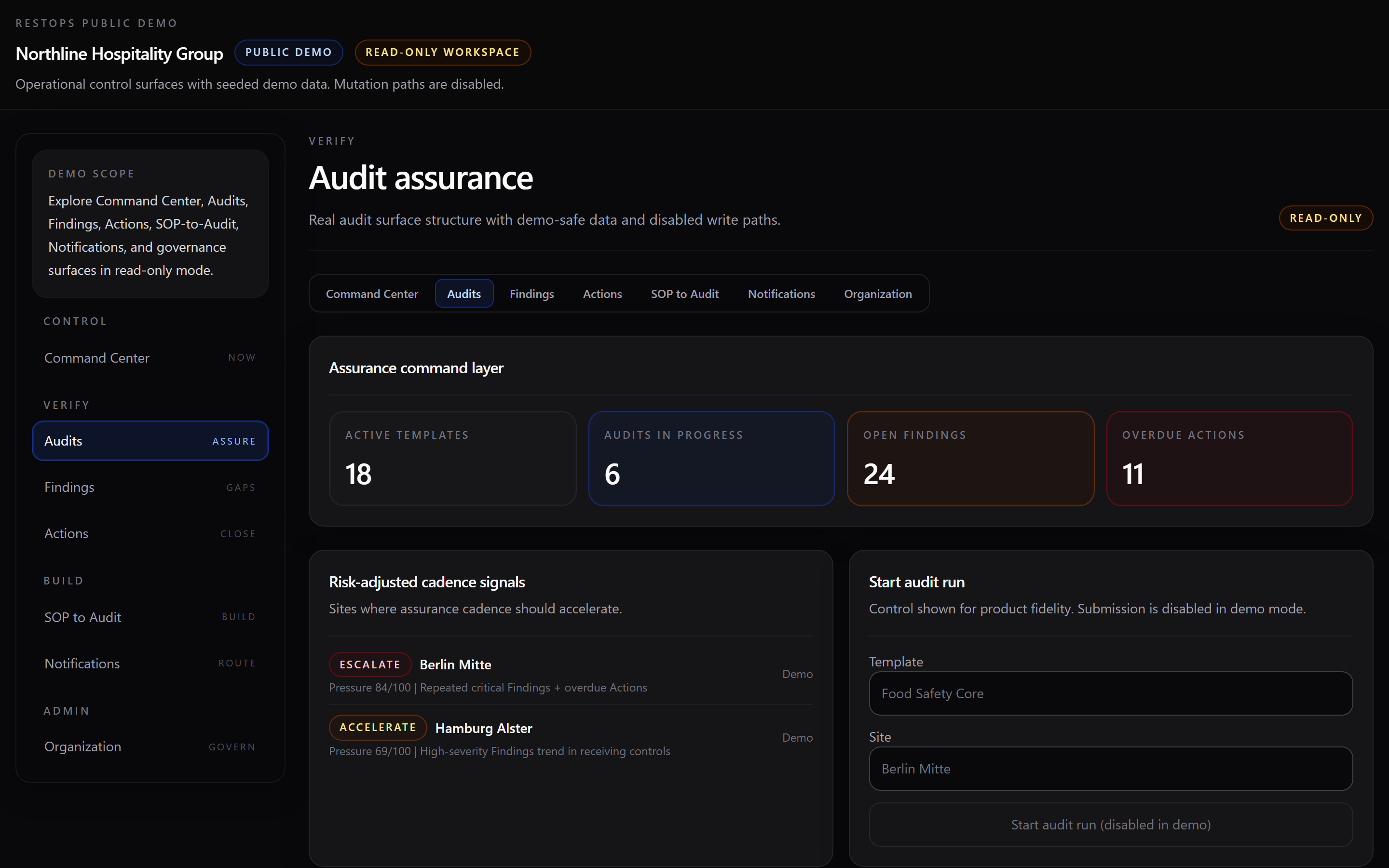Click the READ-ONLY WORKSPACE badge
The image size is (1389, 868).
[443, 52]
